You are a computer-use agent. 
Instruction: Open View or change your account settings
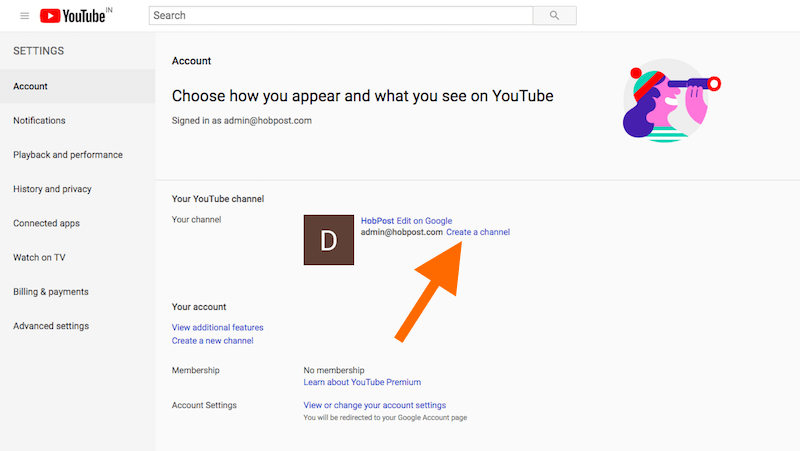point(374,405)
